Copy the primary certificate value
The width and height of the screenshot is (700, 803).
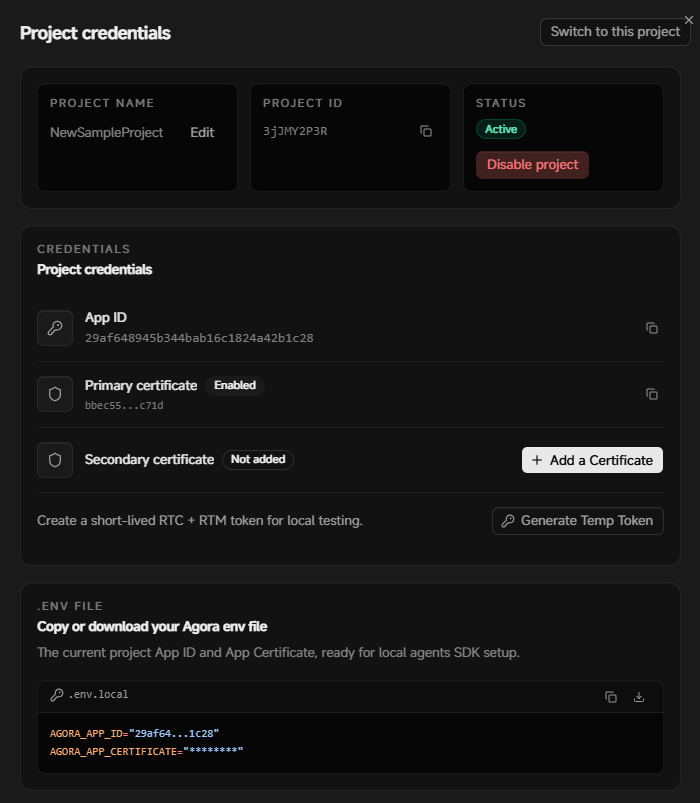click(x=652, y=394)
